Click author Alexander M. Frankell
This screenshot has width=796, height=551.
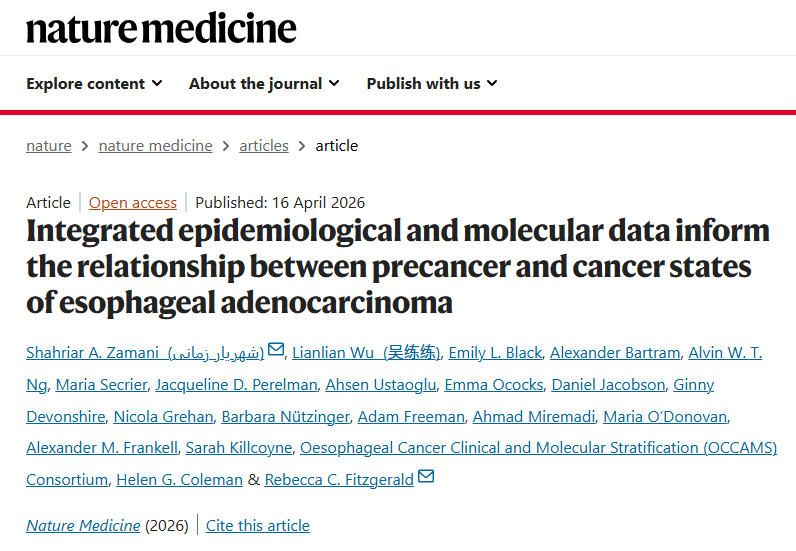pyautogui.click(x=102, y=447)
